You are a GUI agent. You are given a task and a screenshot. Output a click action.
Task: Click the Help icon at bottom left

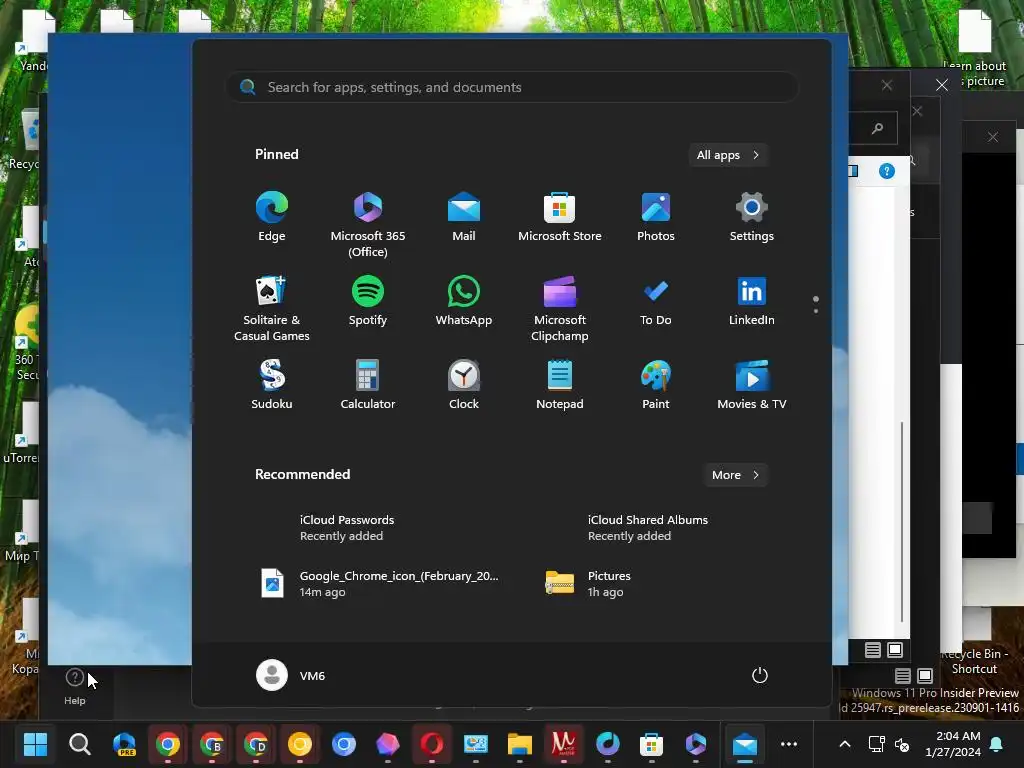tap(74, 686)
